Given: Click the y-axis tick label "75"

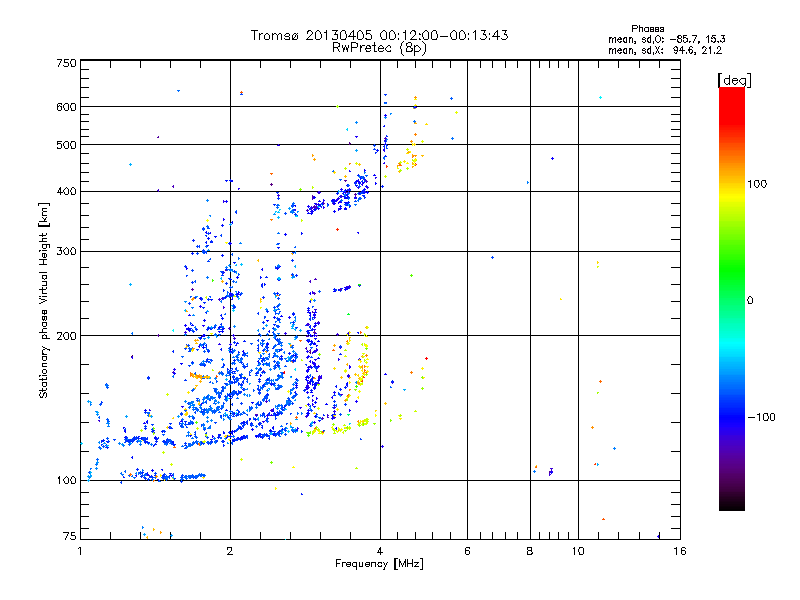Looking at the screenshot, I should click(x=70, y=536).
